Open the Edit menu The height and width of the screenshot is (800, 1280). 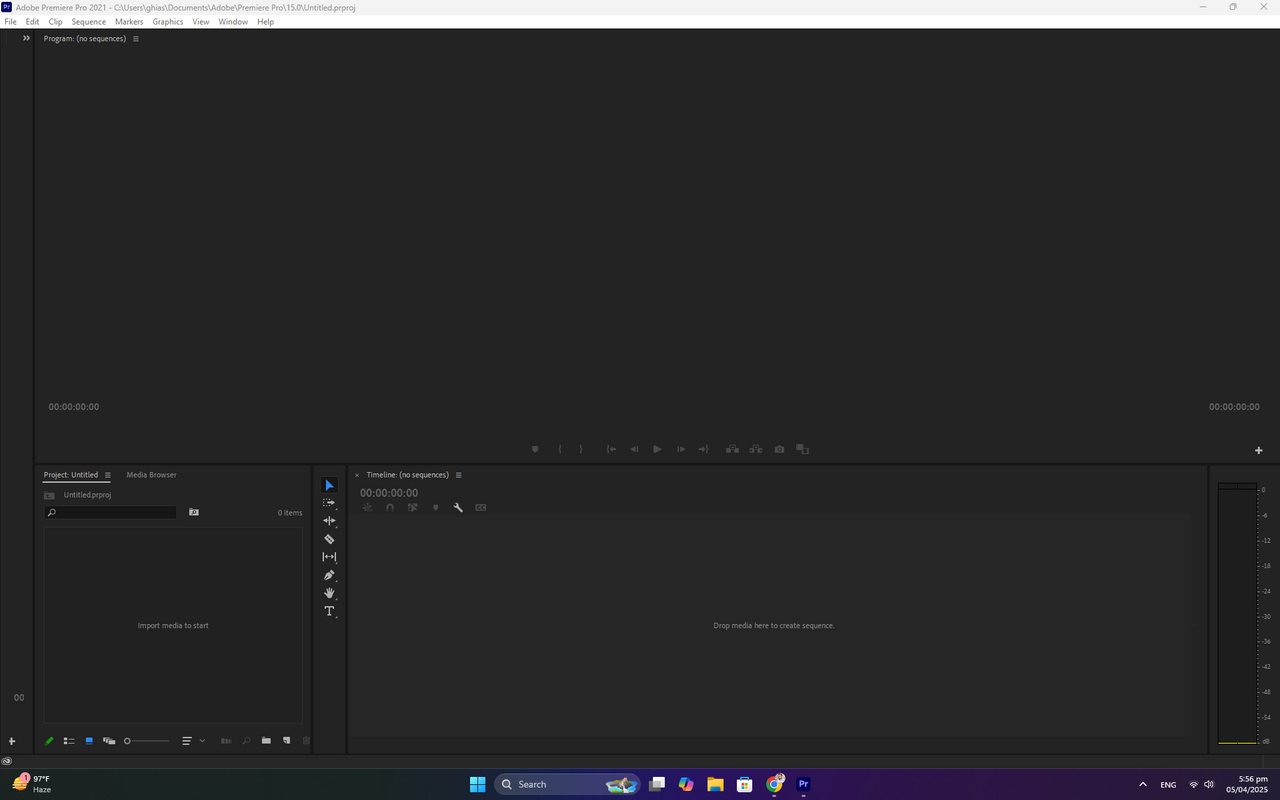(x=33, y=21)
